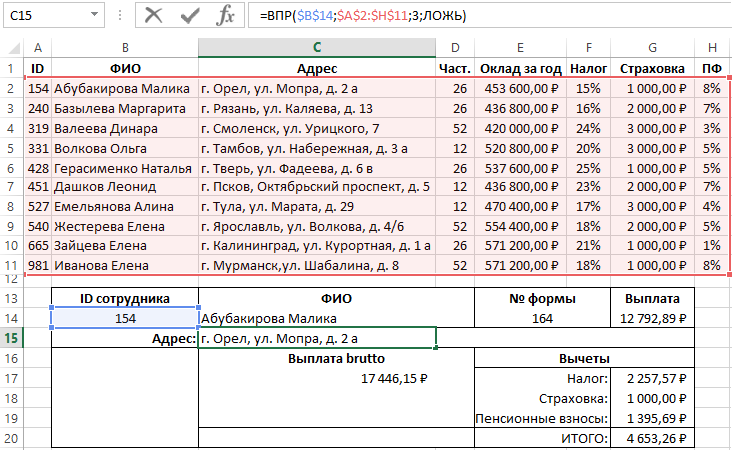Click the 'Налог' header cell in row 1
Viewport: 732px width, 450px height.
[x=589, y=69]
